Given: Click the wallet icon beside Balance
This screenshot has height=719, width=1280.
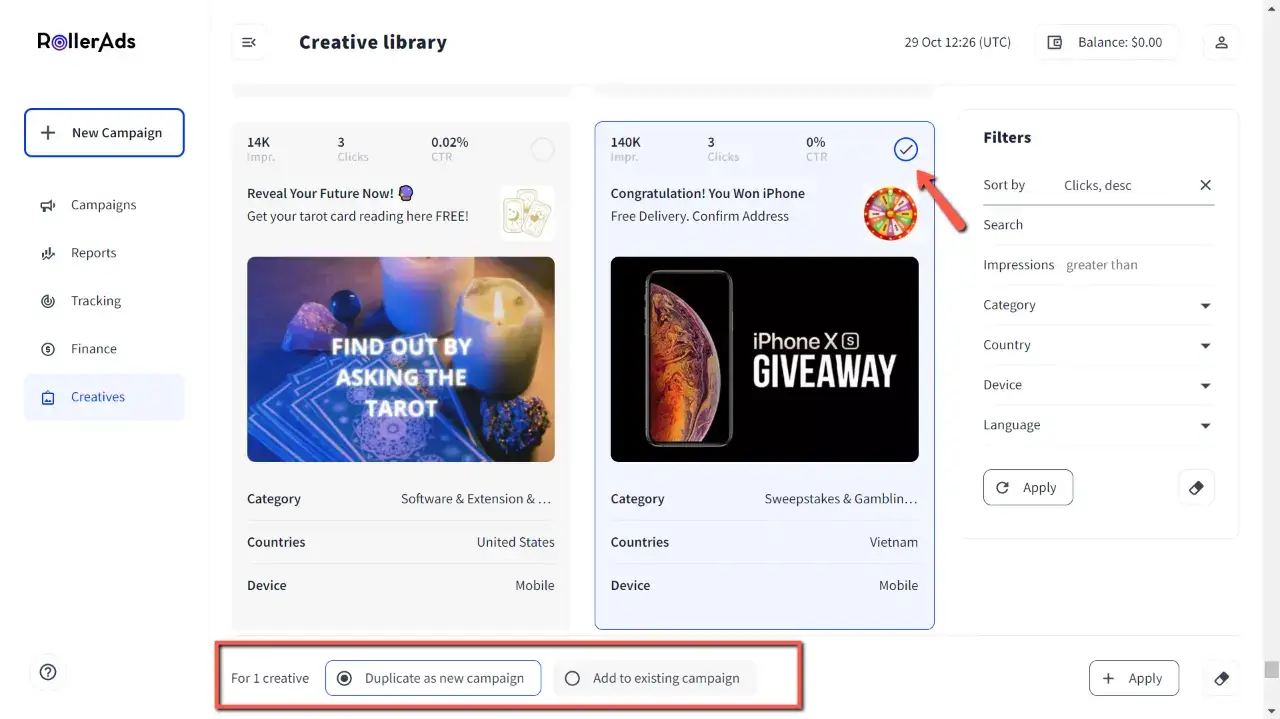Looking at the screenshot, I should [1054, 42].
